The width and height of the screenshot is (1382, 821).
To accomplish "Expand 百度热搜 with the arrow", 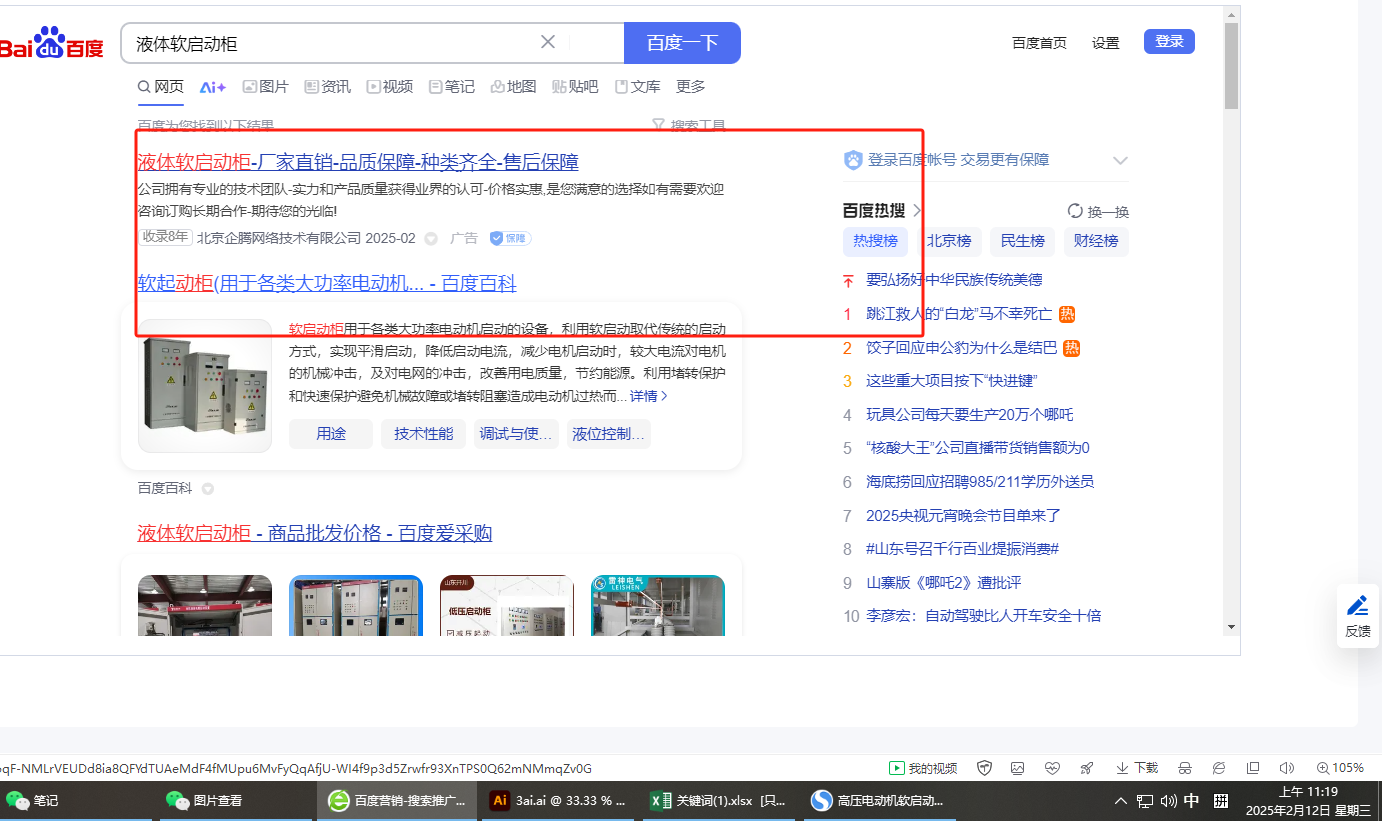I will coord(917,211).
